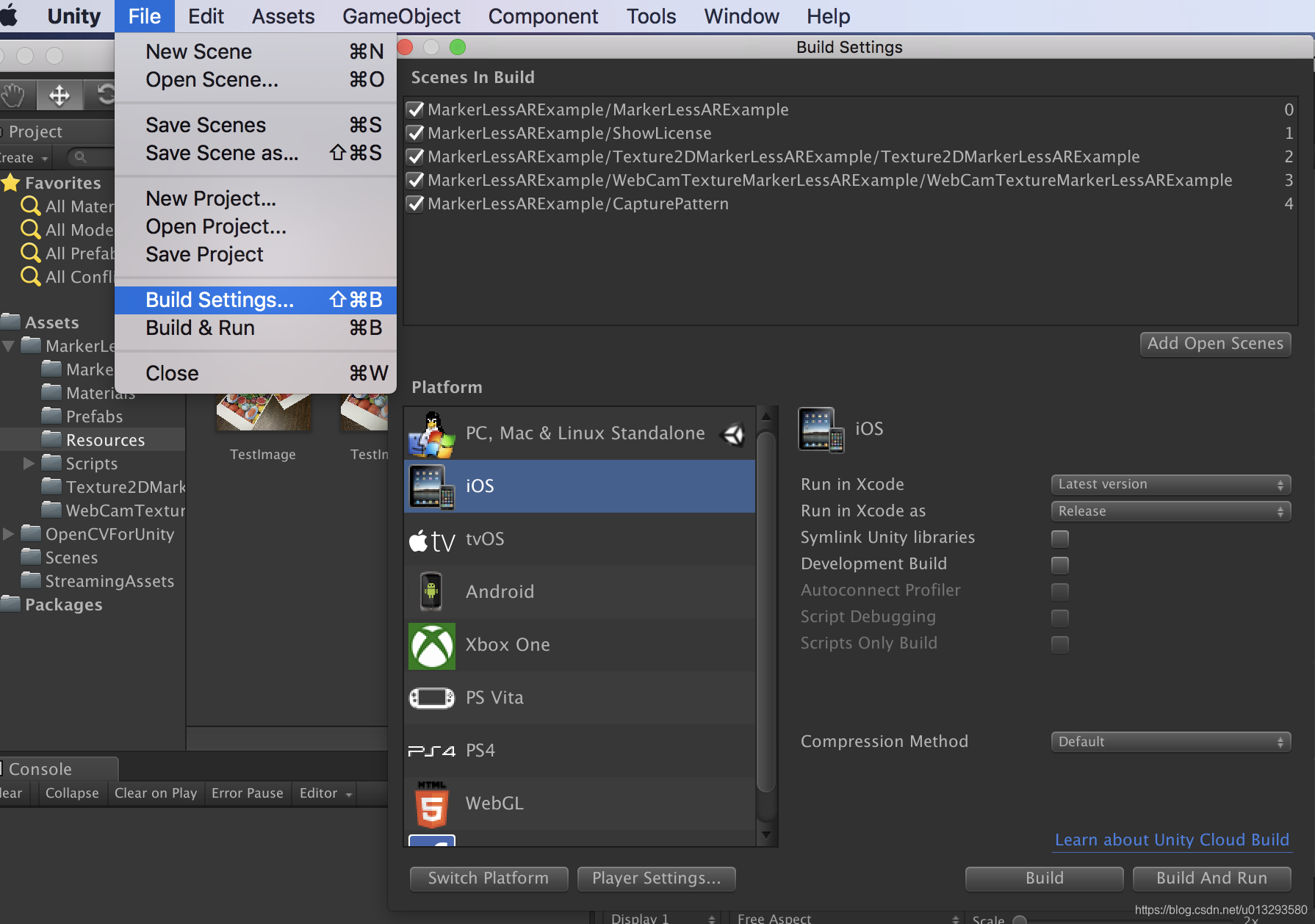Toggle Clear on Play in Console
The height and width of the screenshot is (924, 1315).
pyautogui.click(x=156, y=793)
